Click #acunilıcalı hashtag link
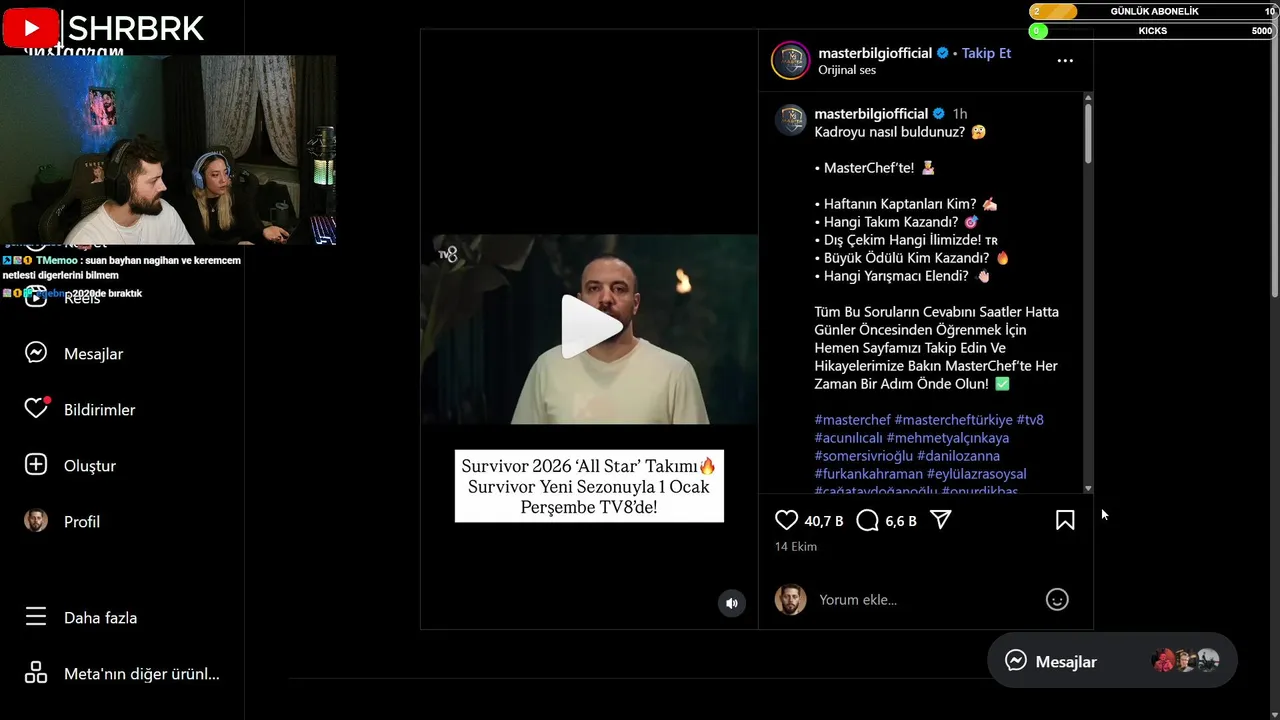1280x720 pixels. 848,438
